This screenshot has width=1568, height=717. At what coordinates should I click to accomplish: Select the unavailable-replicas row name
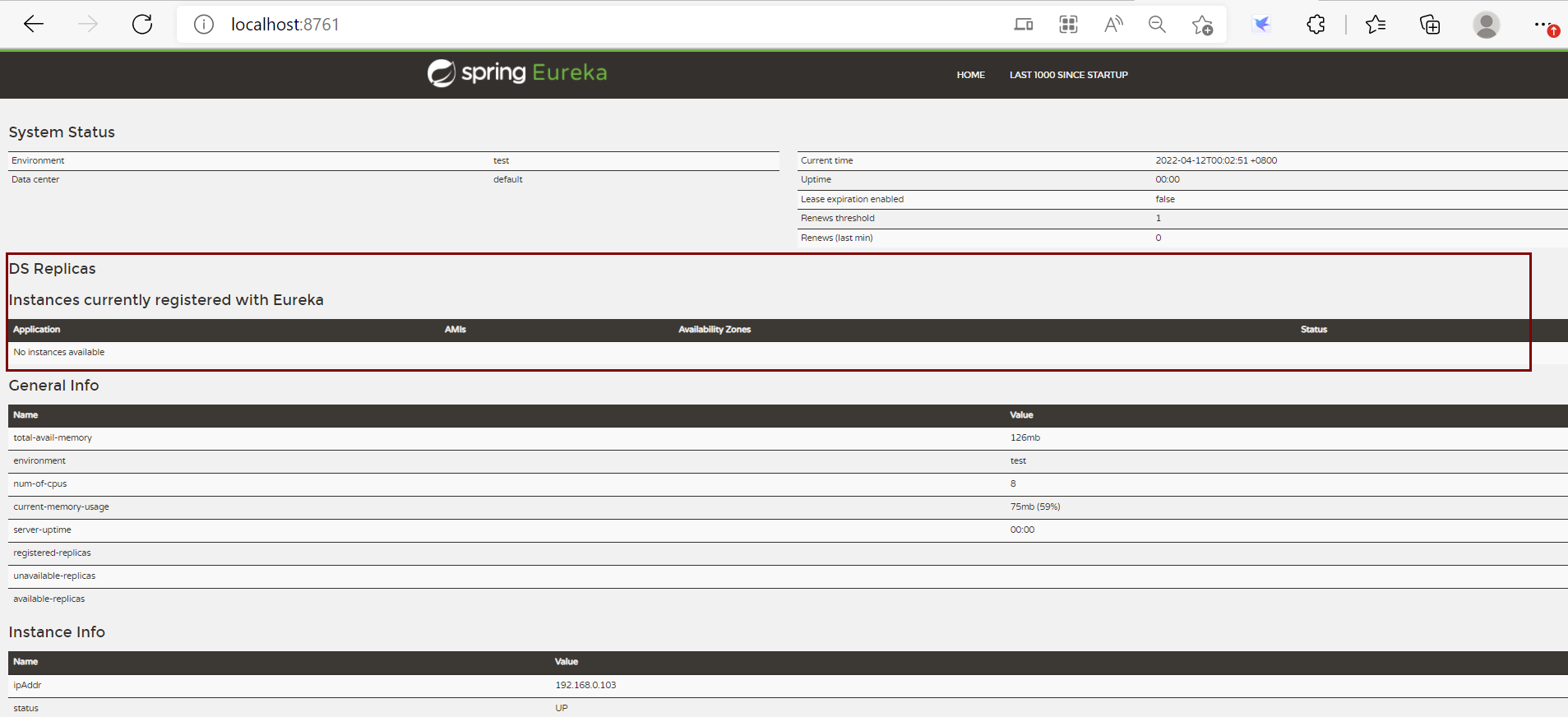pyautogui.click(x=54, y=576)
